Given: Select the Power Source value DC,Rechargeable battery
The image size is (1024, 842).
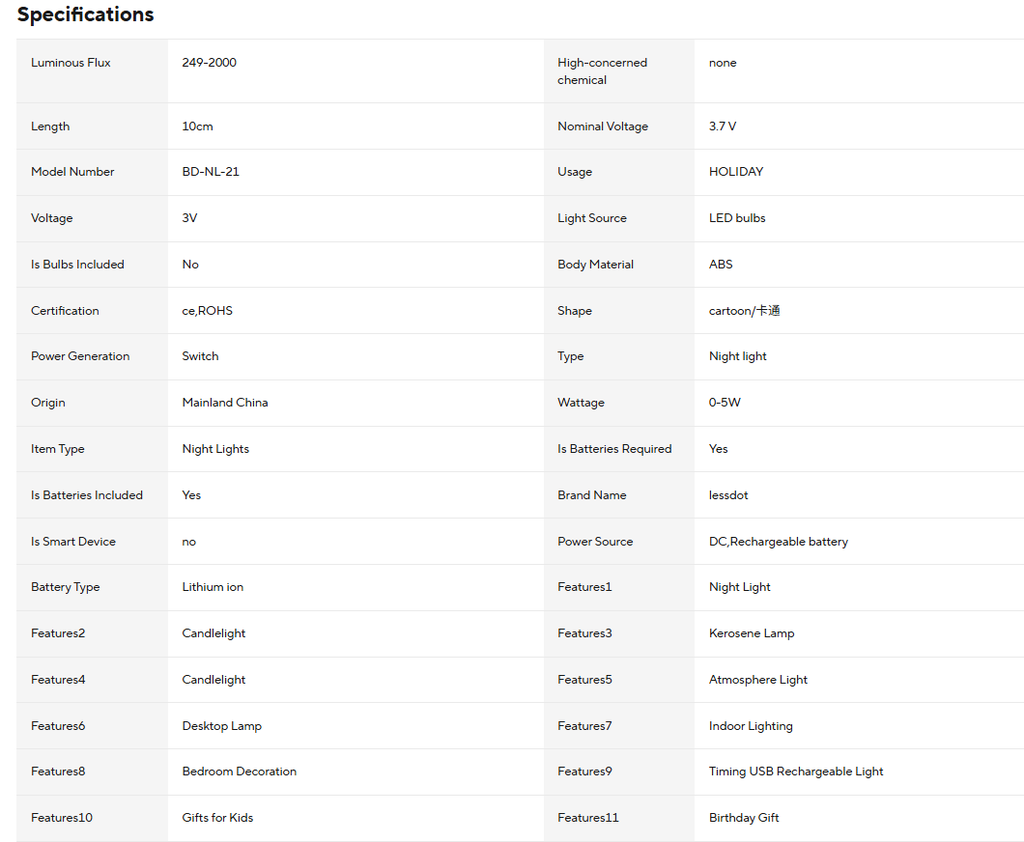Looking at the screenshot, I should 778,542.
